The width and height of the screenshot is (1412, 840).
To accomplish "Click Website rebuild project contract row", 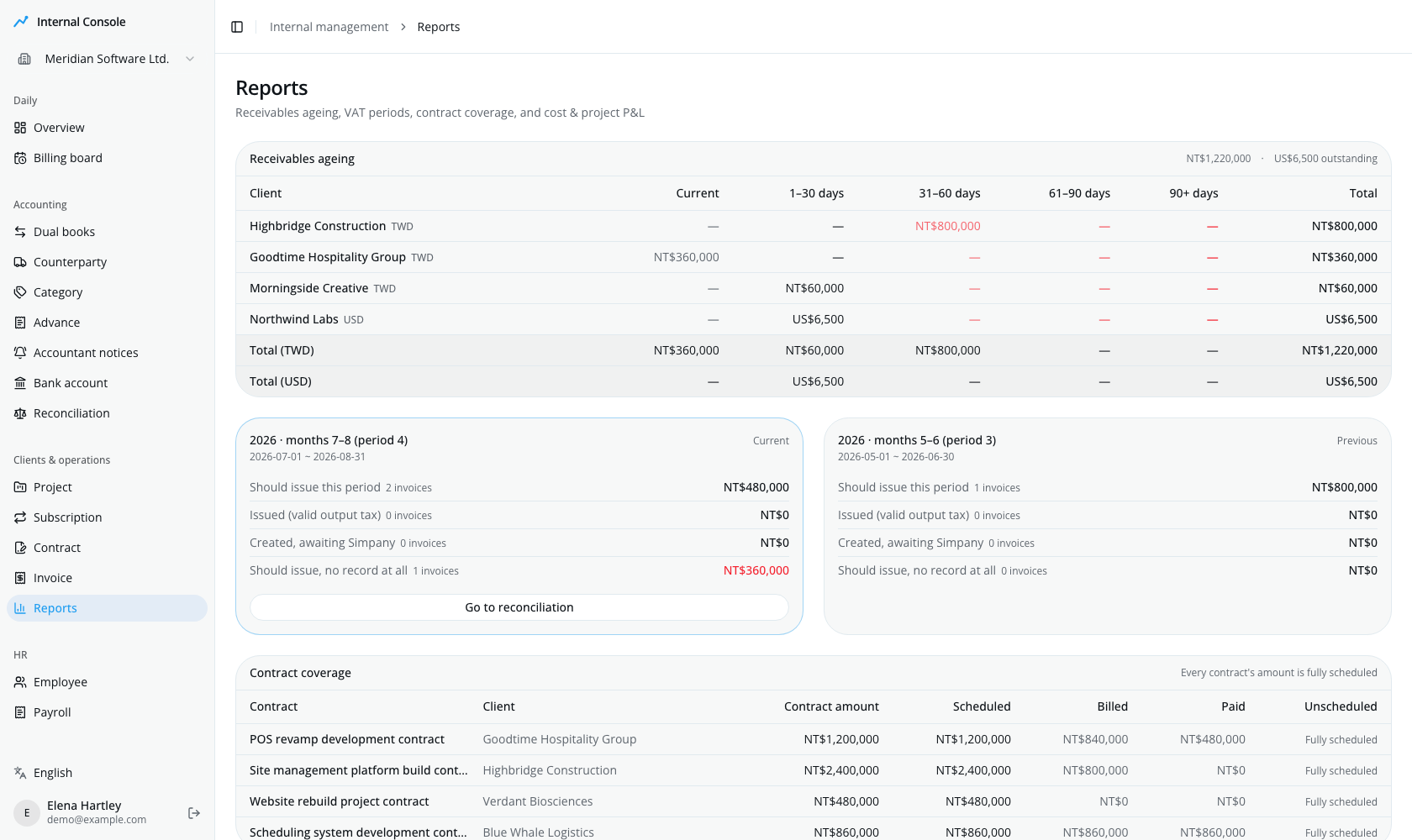I will pyautogui.click(x=814, y=801).
